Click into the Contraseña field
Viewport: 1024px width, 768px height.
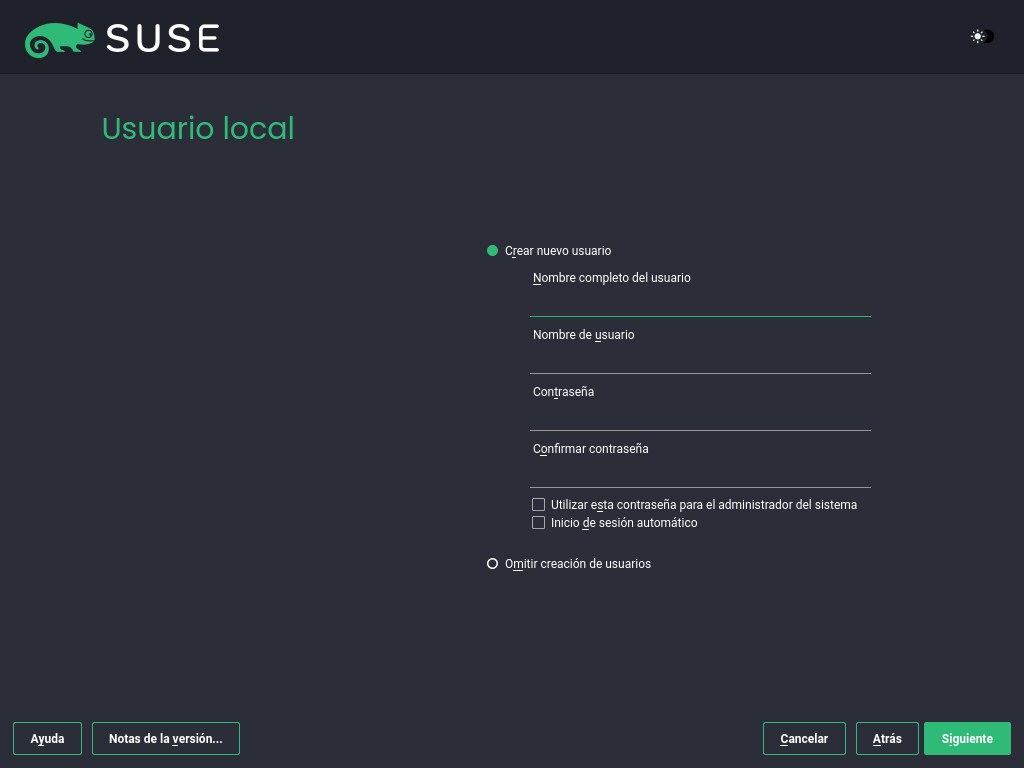tap(700, 417)
